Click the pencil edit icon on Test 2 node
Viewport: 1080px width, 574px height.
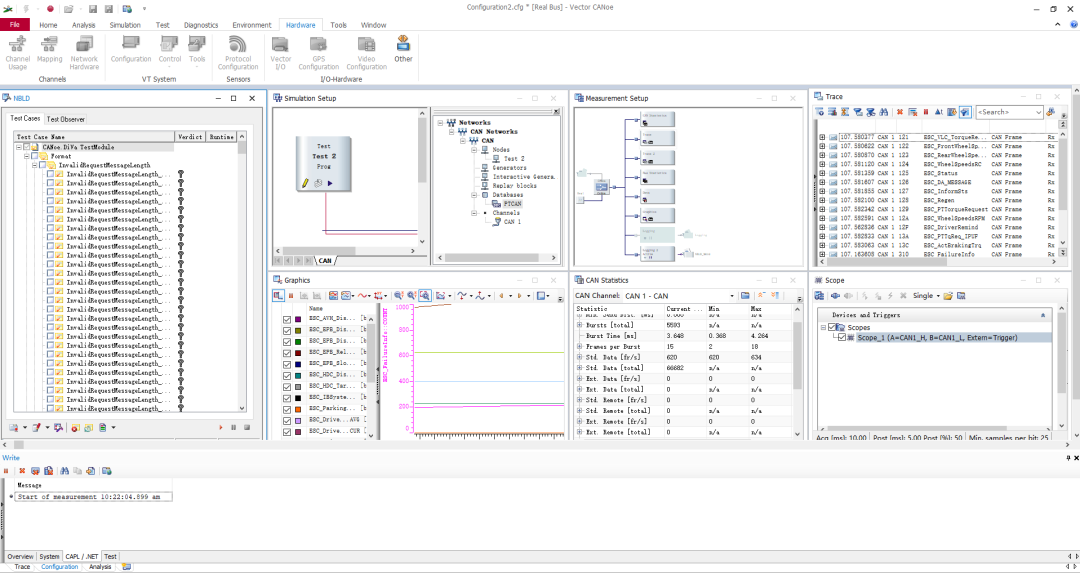(305, 183)
